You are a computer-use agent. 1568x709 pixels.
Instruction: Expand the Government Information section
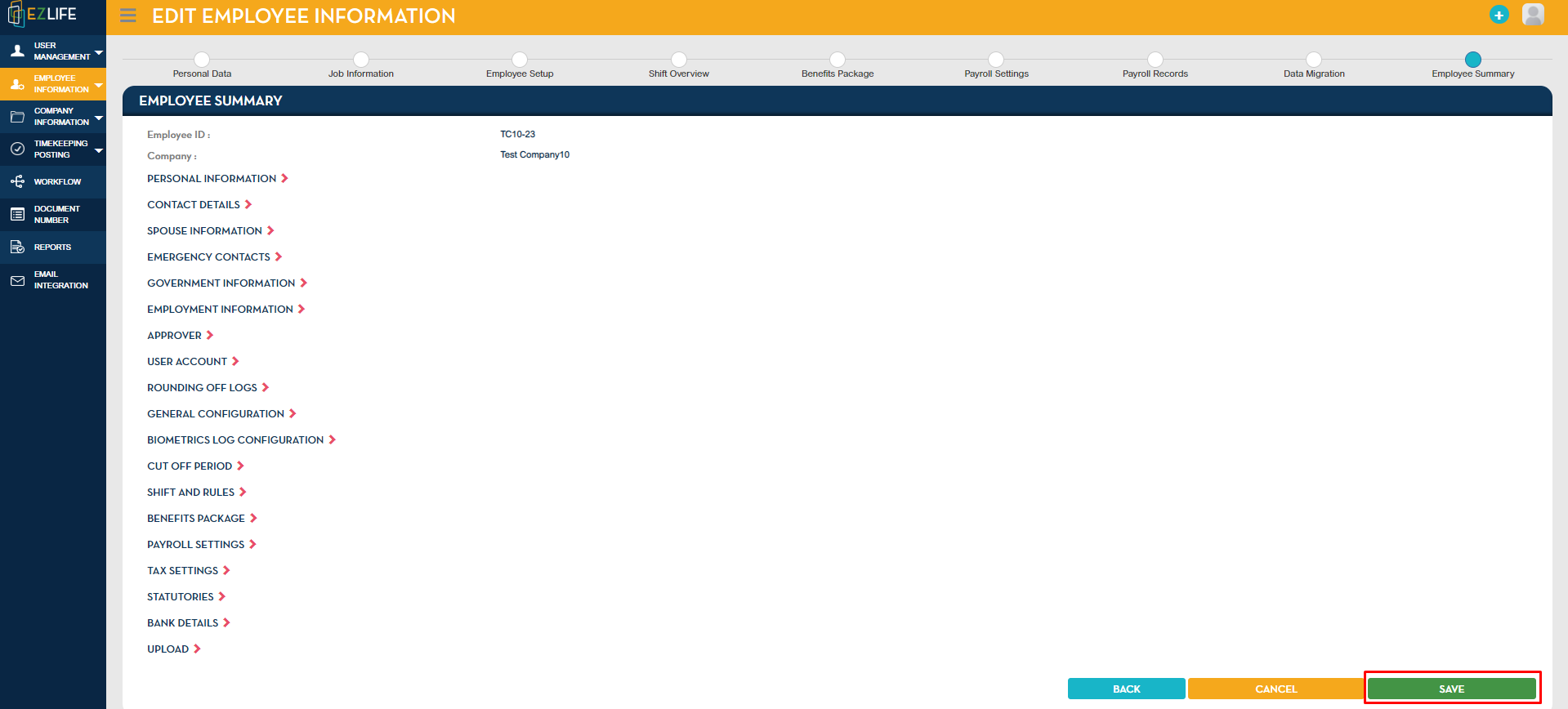pyautogui.click(x=227, y=283)
